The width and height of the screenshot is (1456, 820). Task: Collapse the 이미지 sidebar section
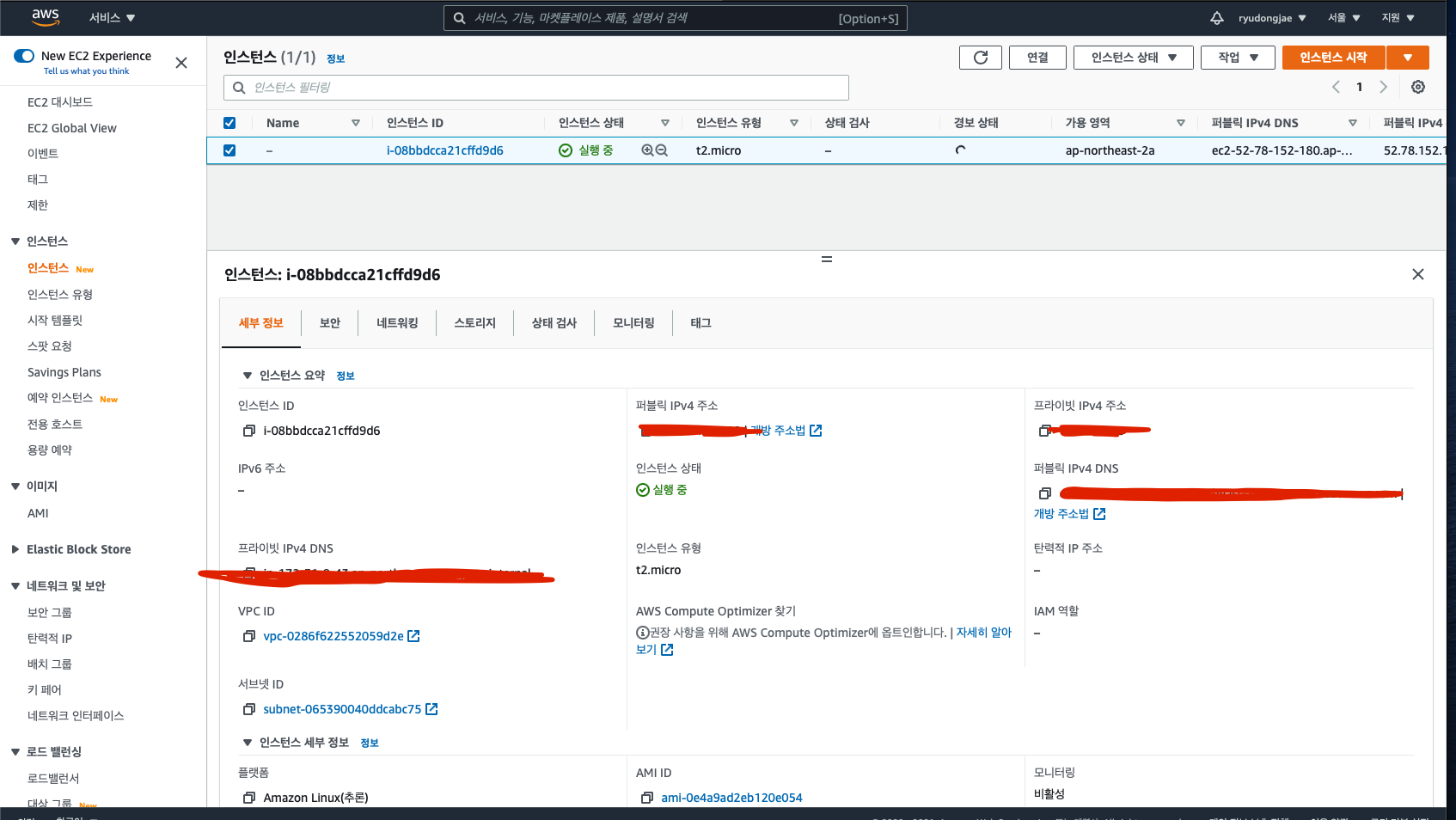(x=15, y=486)
